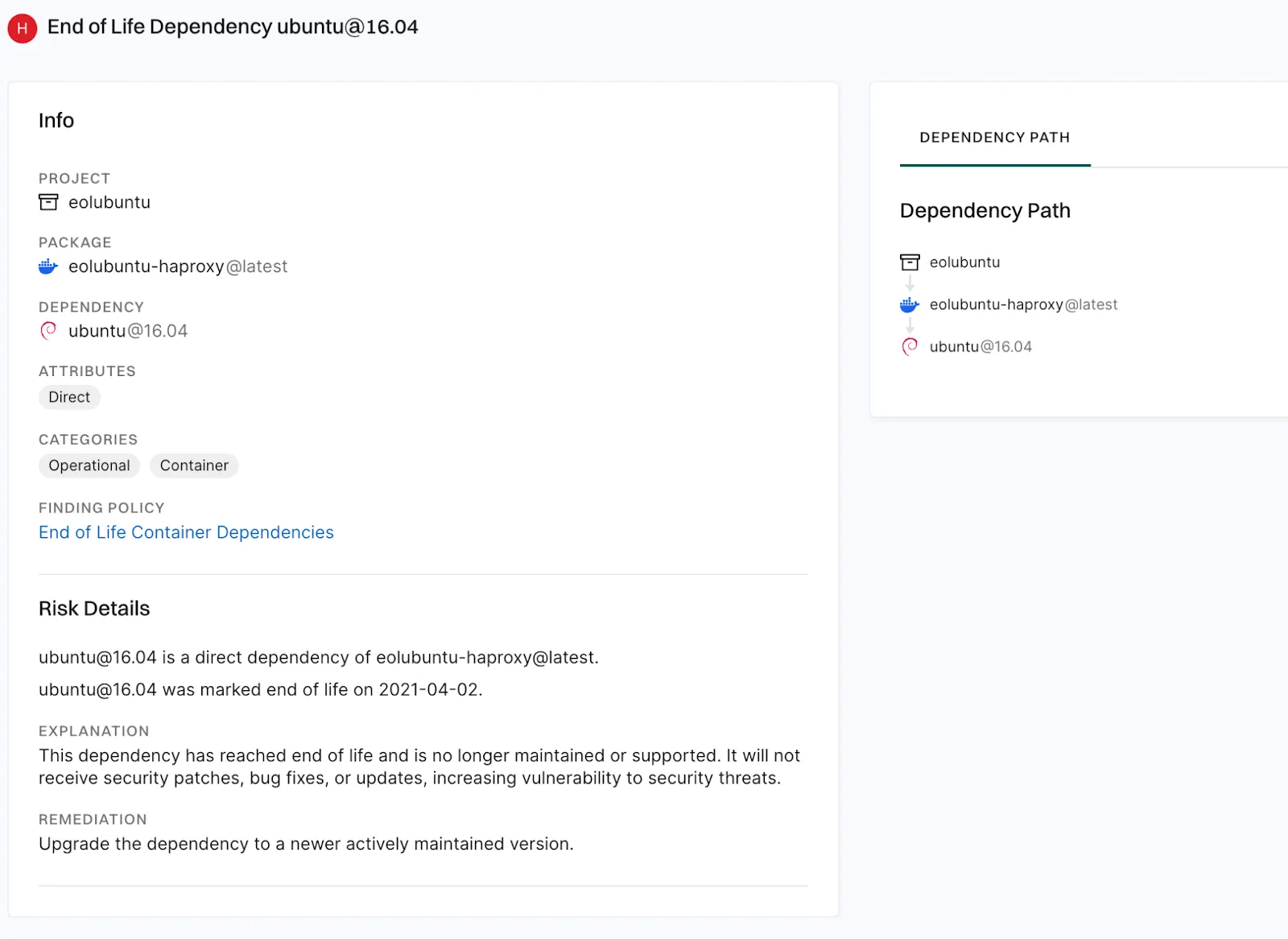The height and width of the screenshot is (939, 1288).
Task: Switch to the DEPENDENCY PATH tab
Action: (995, 138)
